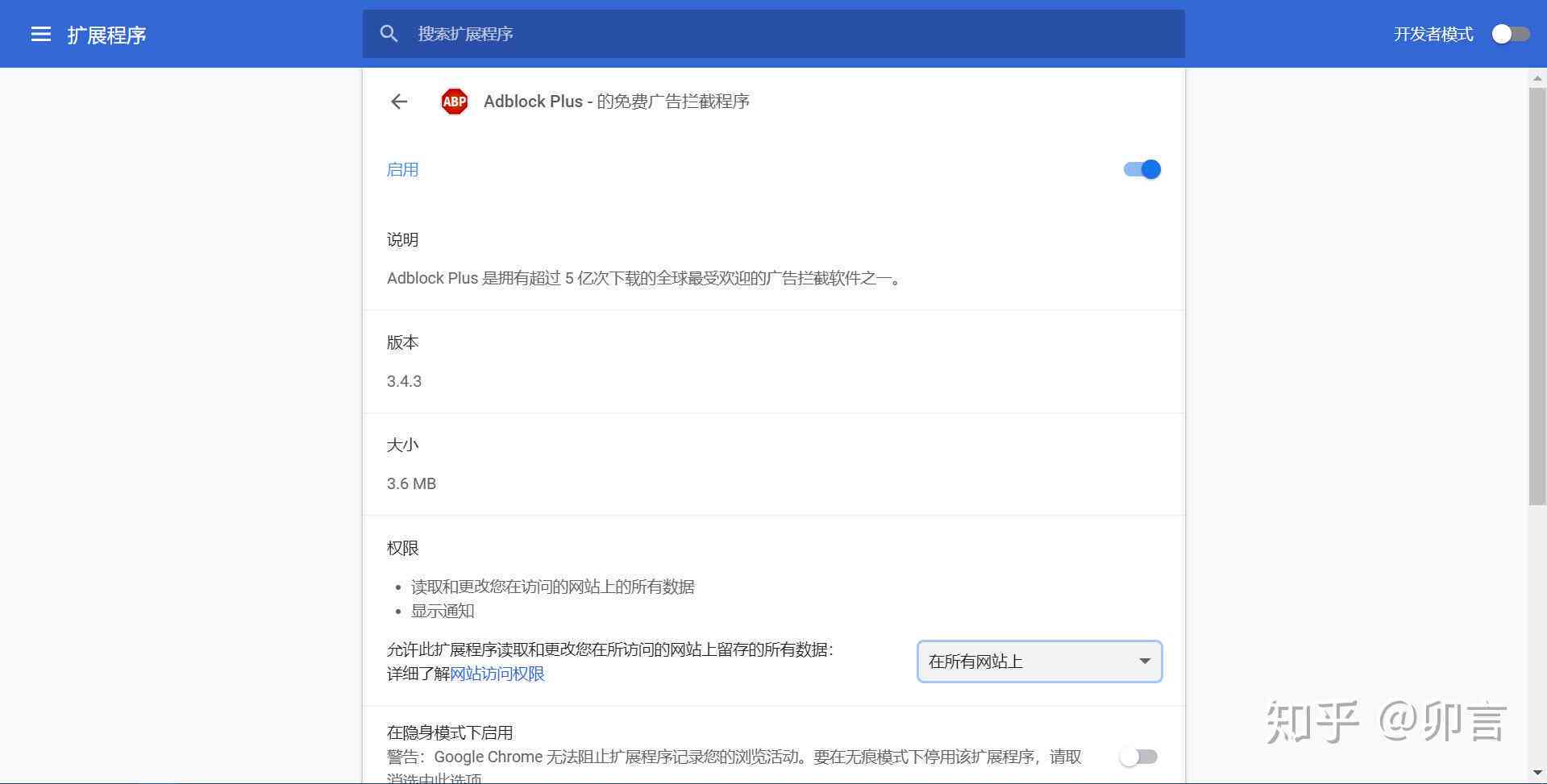The height and width of the screenshot is (784, 1547).
Task: Open the 网站访问权限 link
Action: 497,674
